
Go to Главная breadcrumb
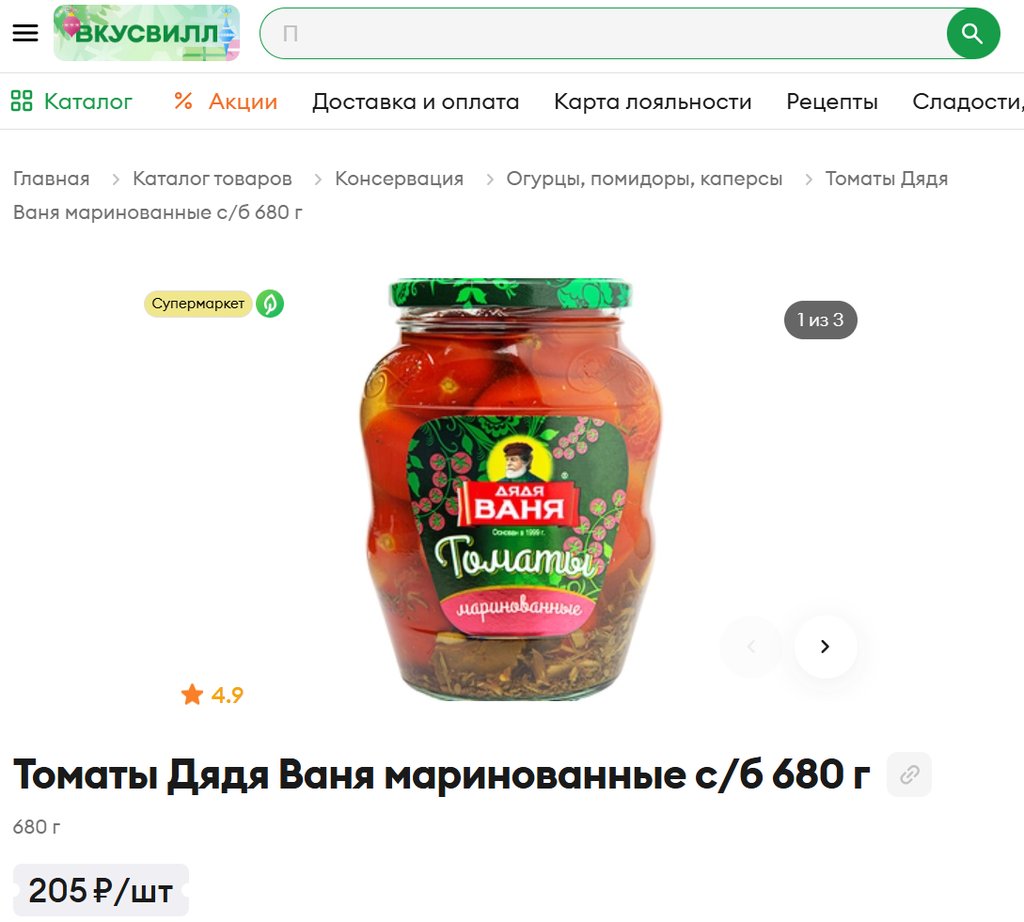coord(51,178)
